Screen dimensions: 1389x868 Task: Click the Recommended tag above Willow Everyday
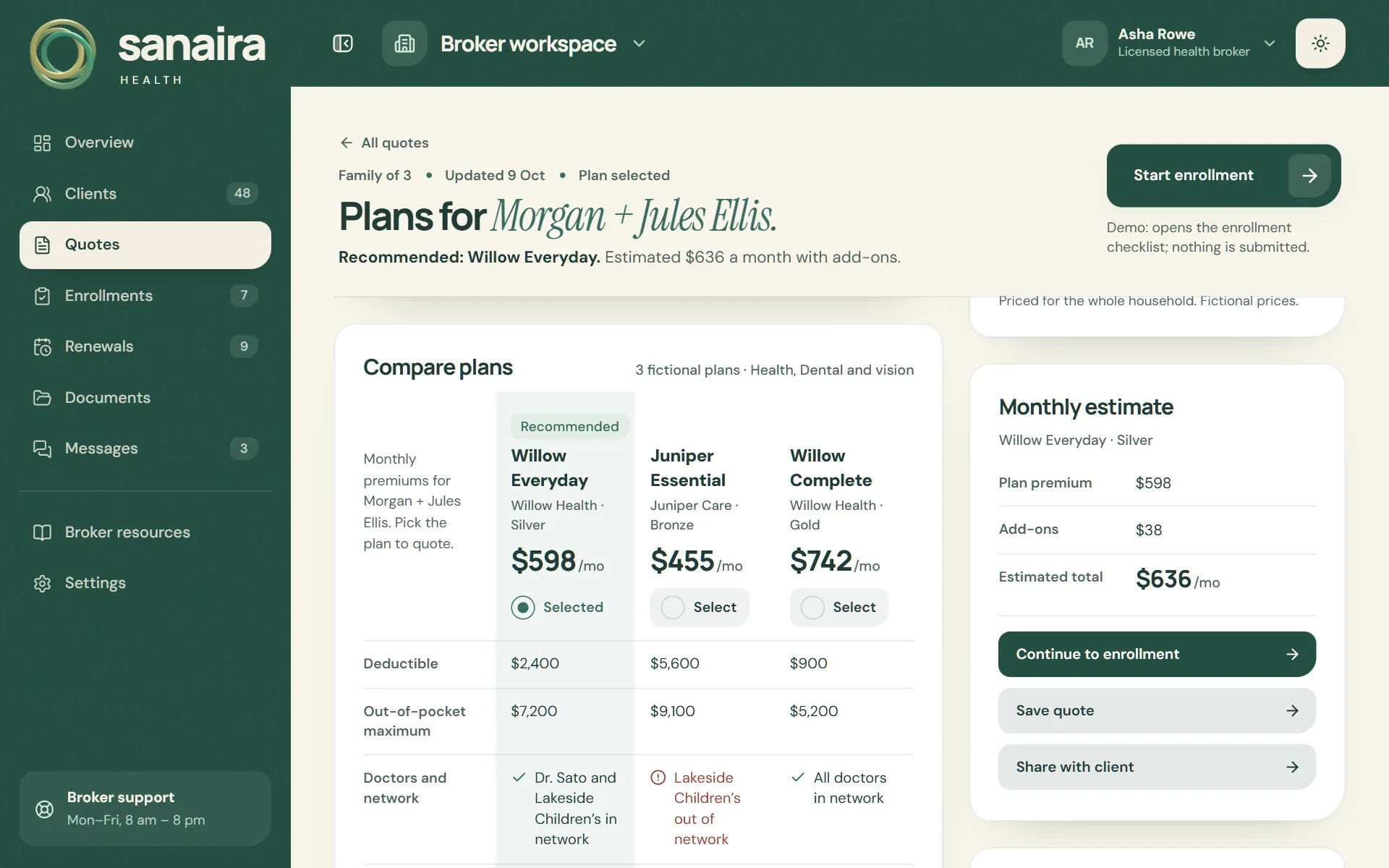click(x=569, y=426)
